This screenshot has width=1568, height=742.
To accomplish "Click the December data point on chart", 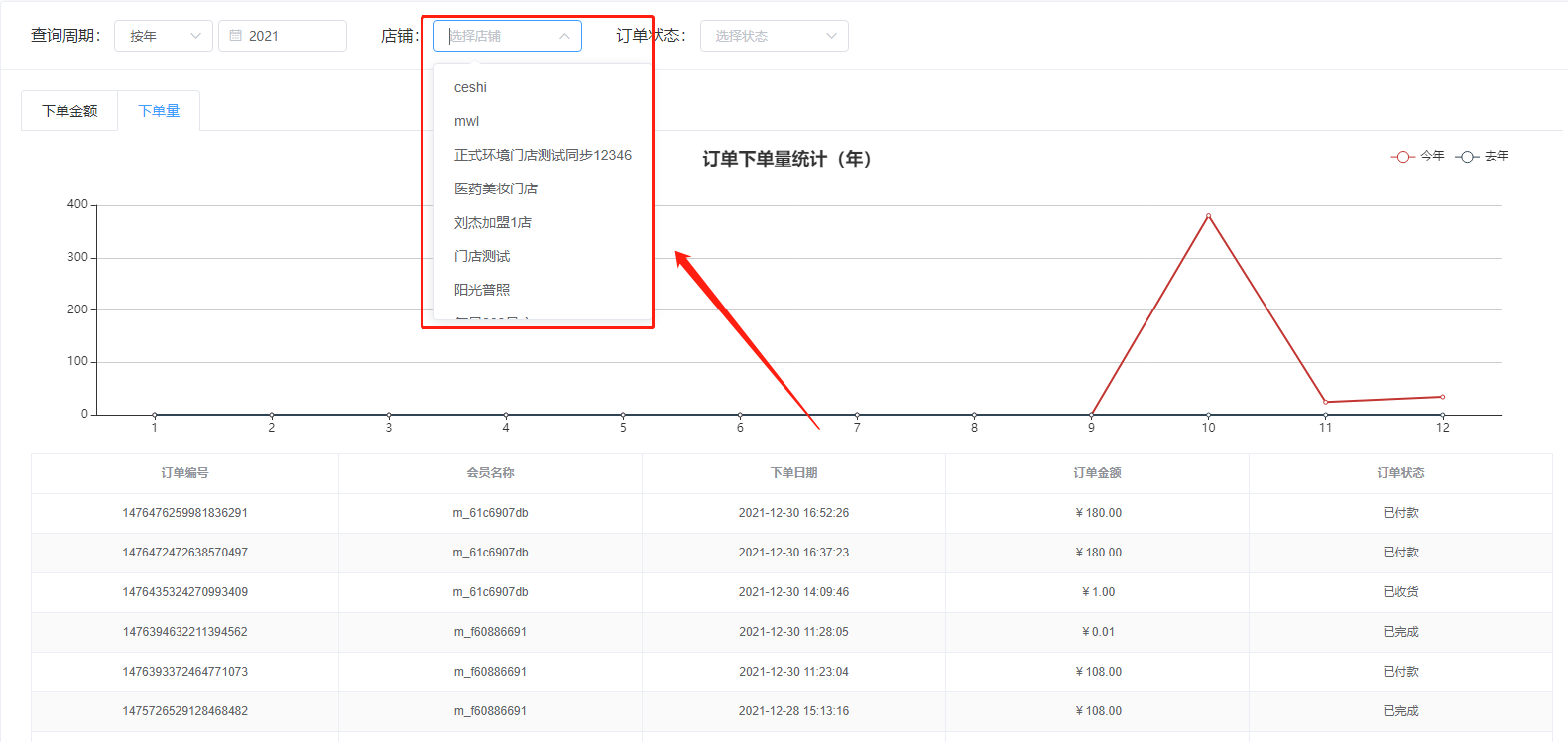I will [1442, 397].
